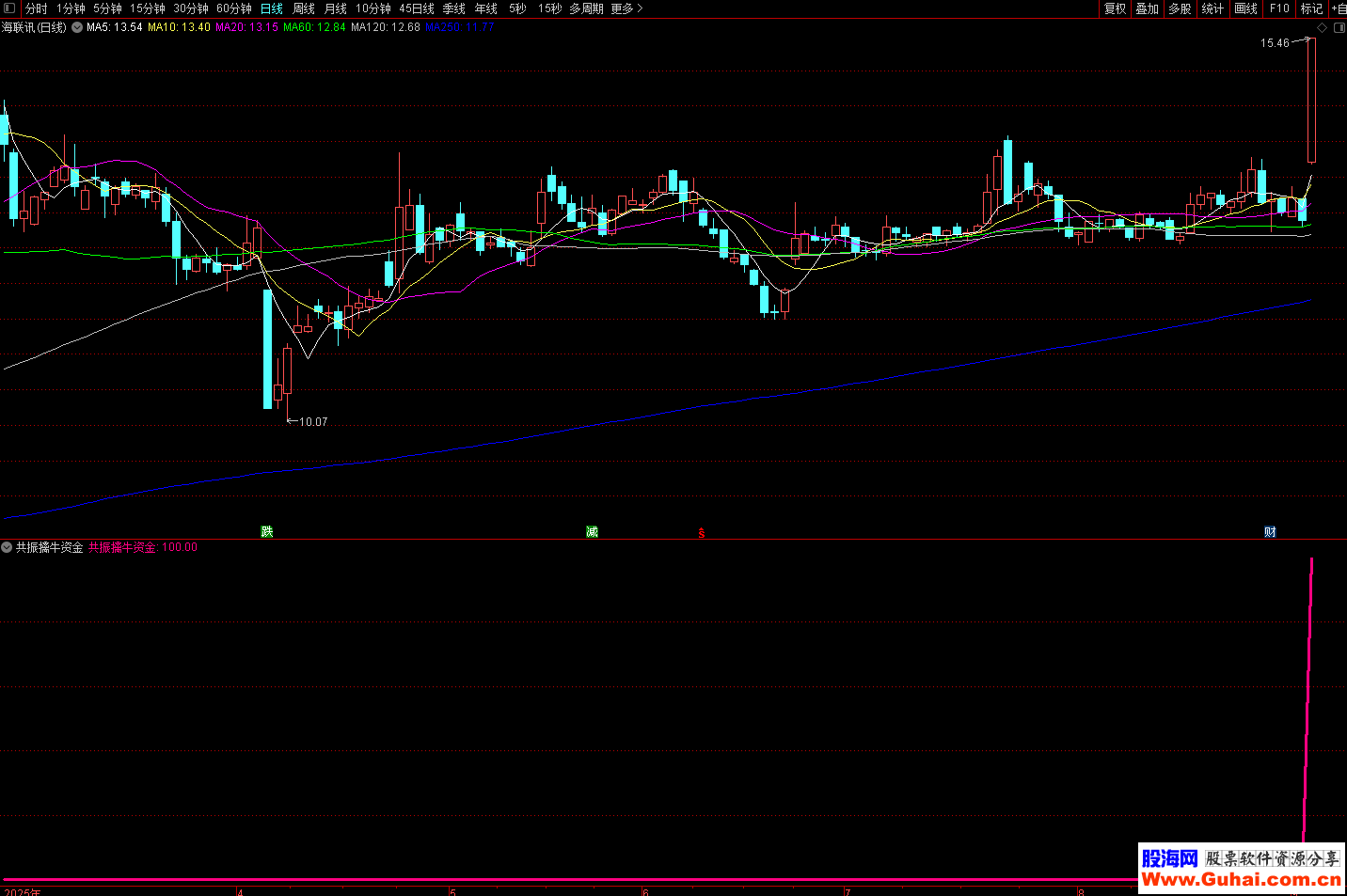
Task: Open the 多股 multi-stock view
Action: [x=1181, y=8]
